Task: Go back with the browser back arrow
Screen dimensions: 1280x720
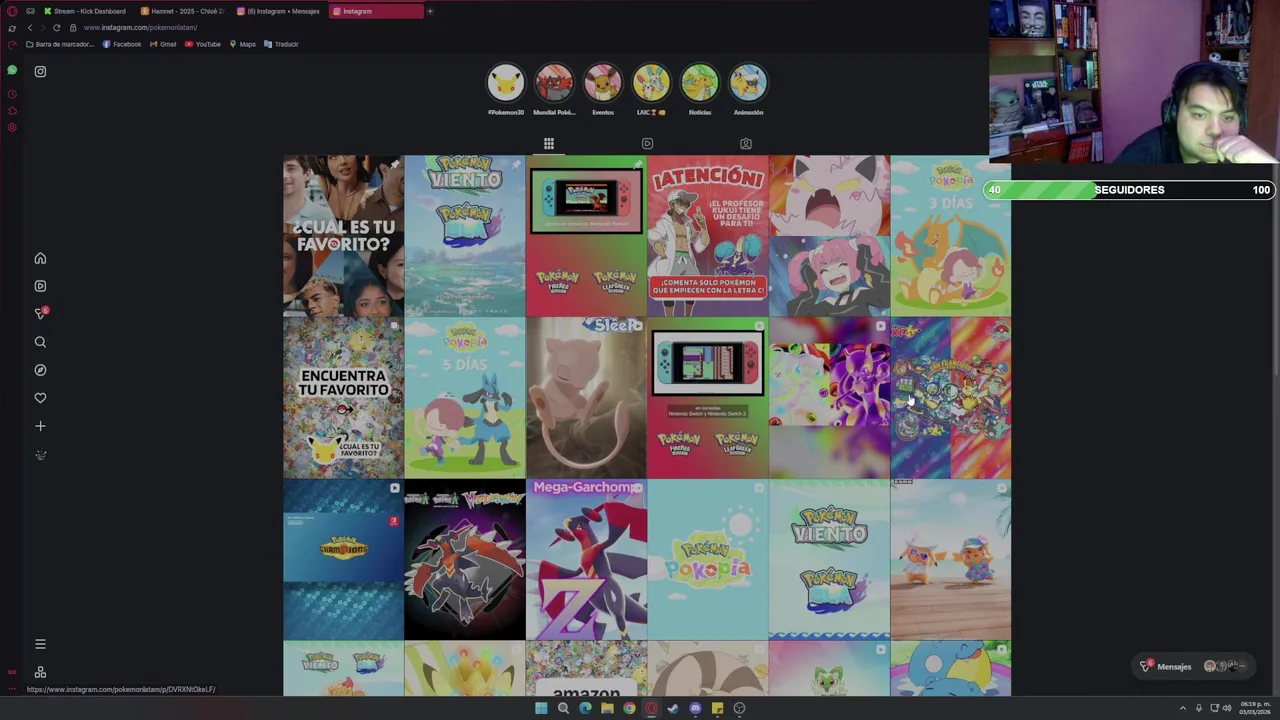Action: point(29,27)
